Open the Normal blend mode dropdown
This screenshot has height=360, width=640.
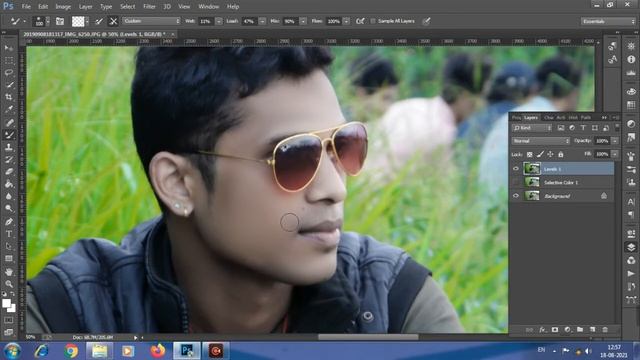click(x=540, y=141)
